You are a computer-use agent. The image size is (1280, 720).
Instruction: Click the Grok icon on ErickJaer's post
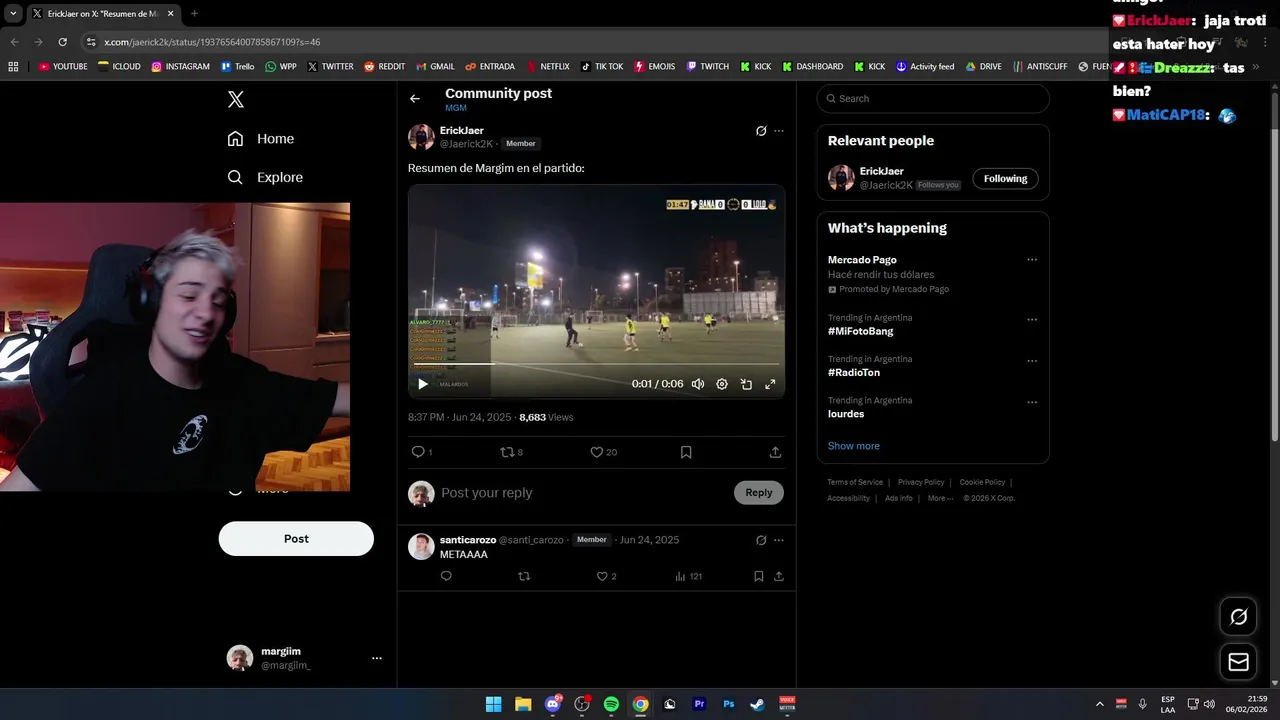click(x=761, y=131)
